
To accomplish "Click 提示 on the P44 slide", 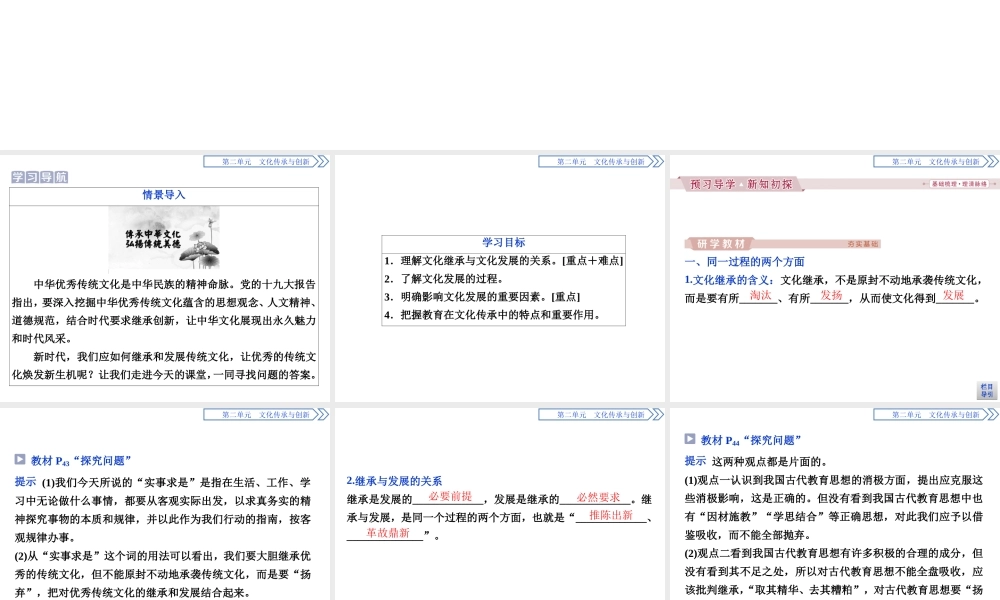I will 695,461.
